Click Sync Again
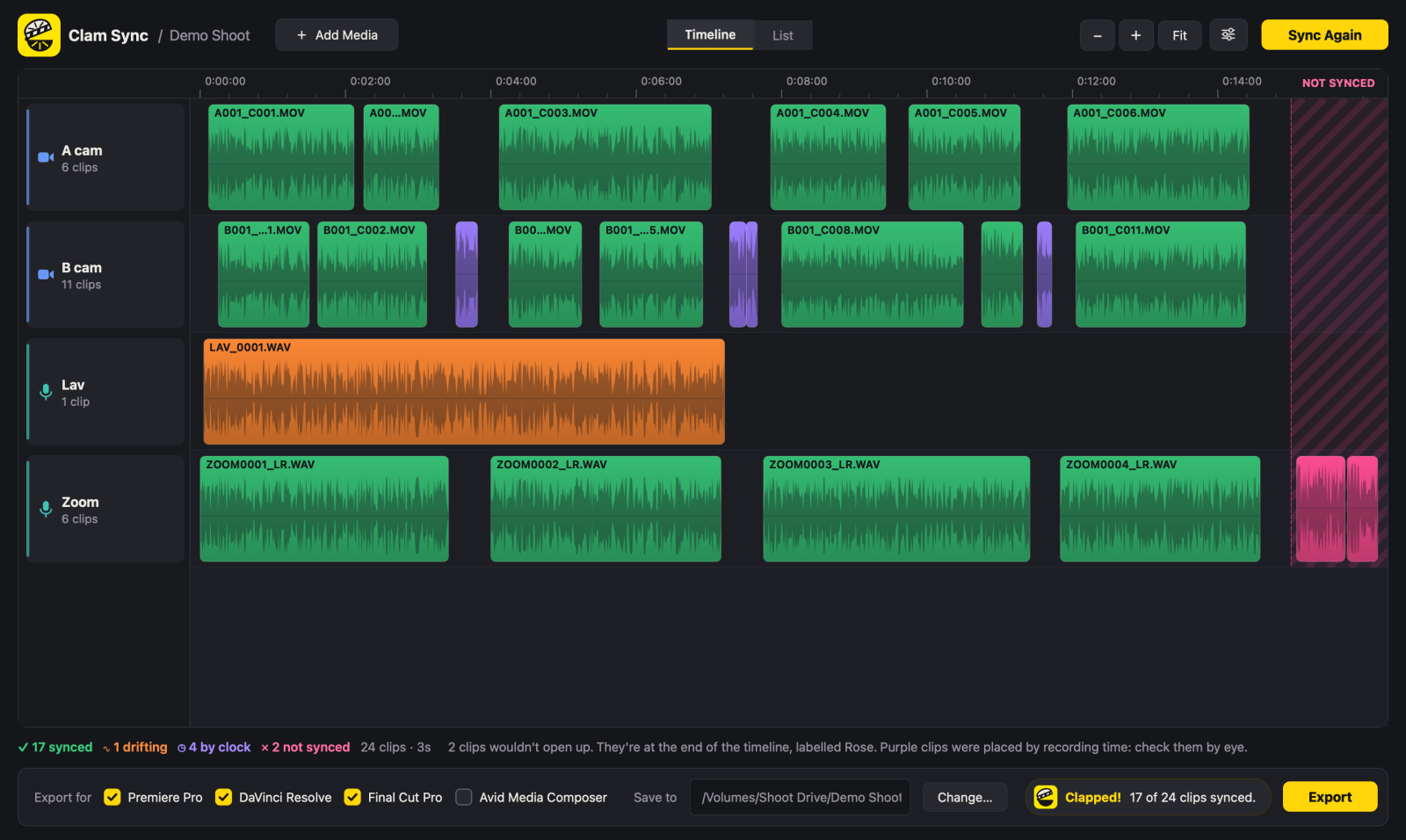This screenshot has height=840, width=1406. [x=1324, y=35]
